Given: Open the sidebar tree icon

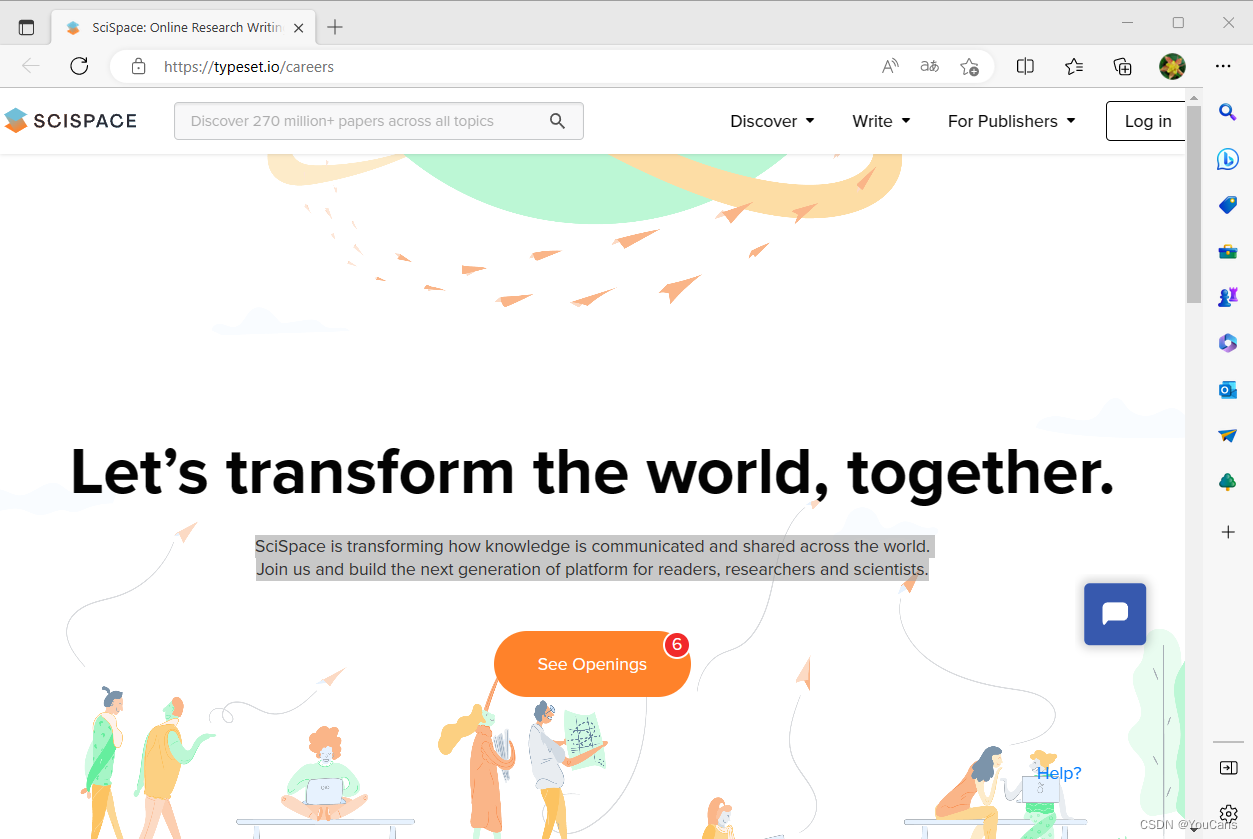Looking at the screenshot, I should pos(1228,482).
